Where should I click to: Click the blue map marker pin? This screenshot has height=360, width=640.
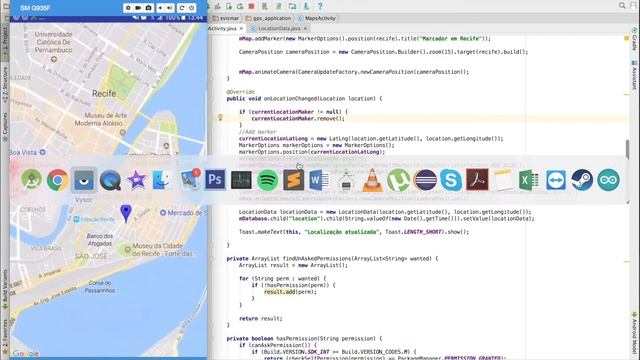pyautogui.click(x=126, y=213)
